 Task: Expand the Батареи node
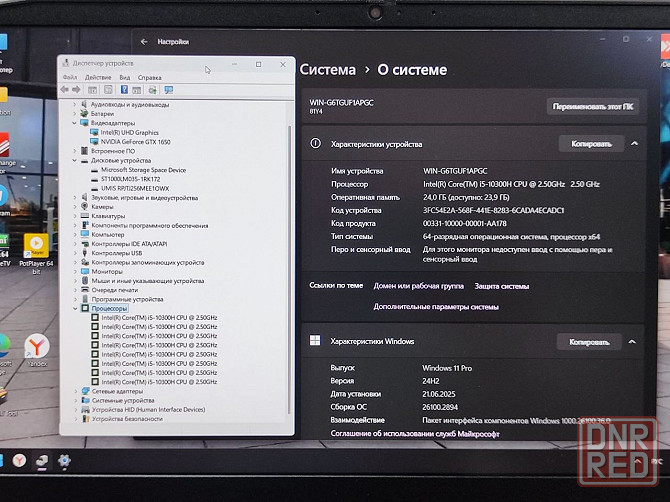pyautogui.click(x=74, y=114)
